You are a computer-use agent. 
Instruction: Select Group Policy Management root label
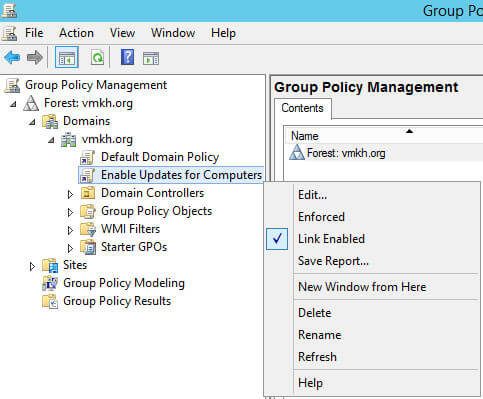(x=96, y=85)
